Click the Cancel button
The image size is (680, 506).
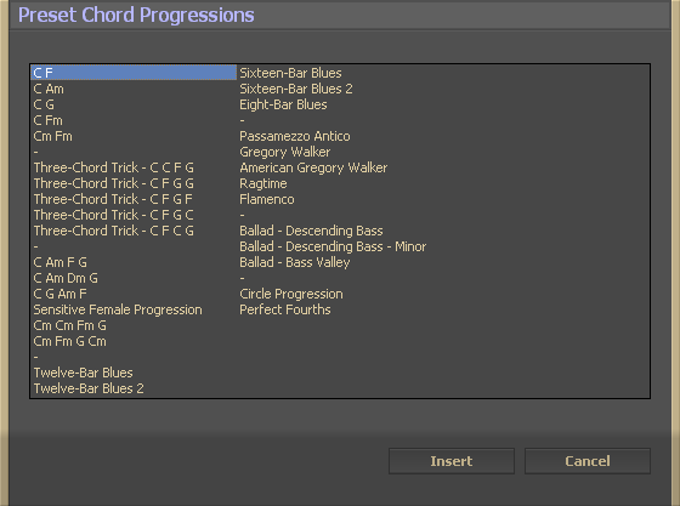(587, 461)
